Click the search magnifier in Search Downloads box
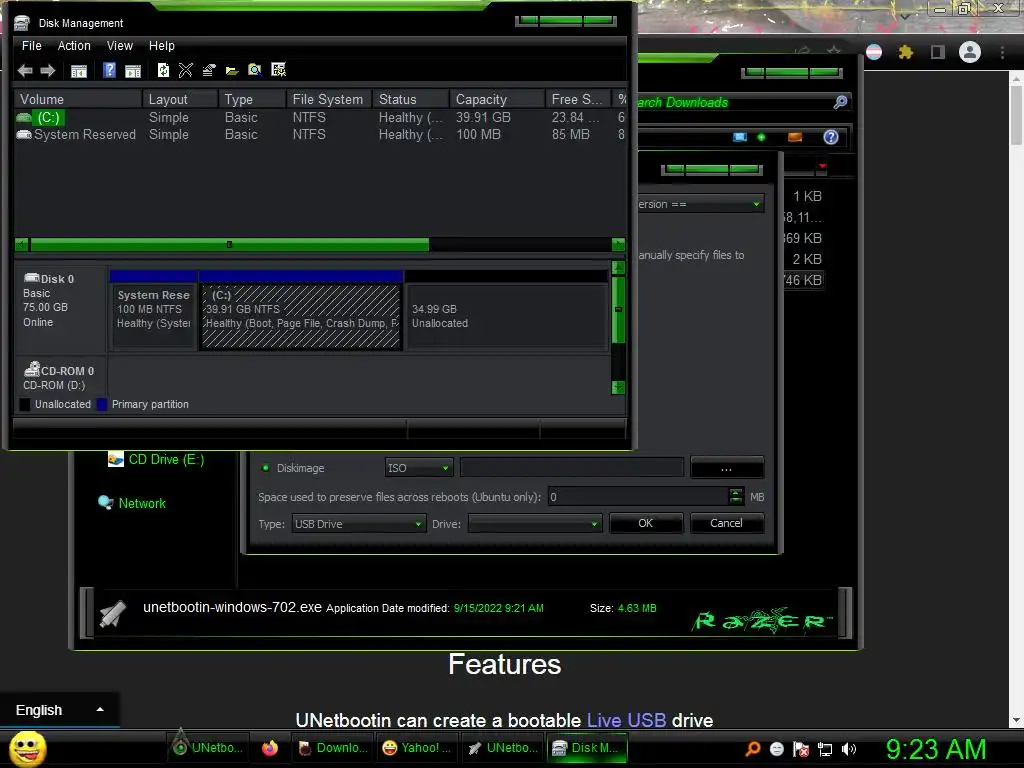1024x768 pixels. [840, 102]
